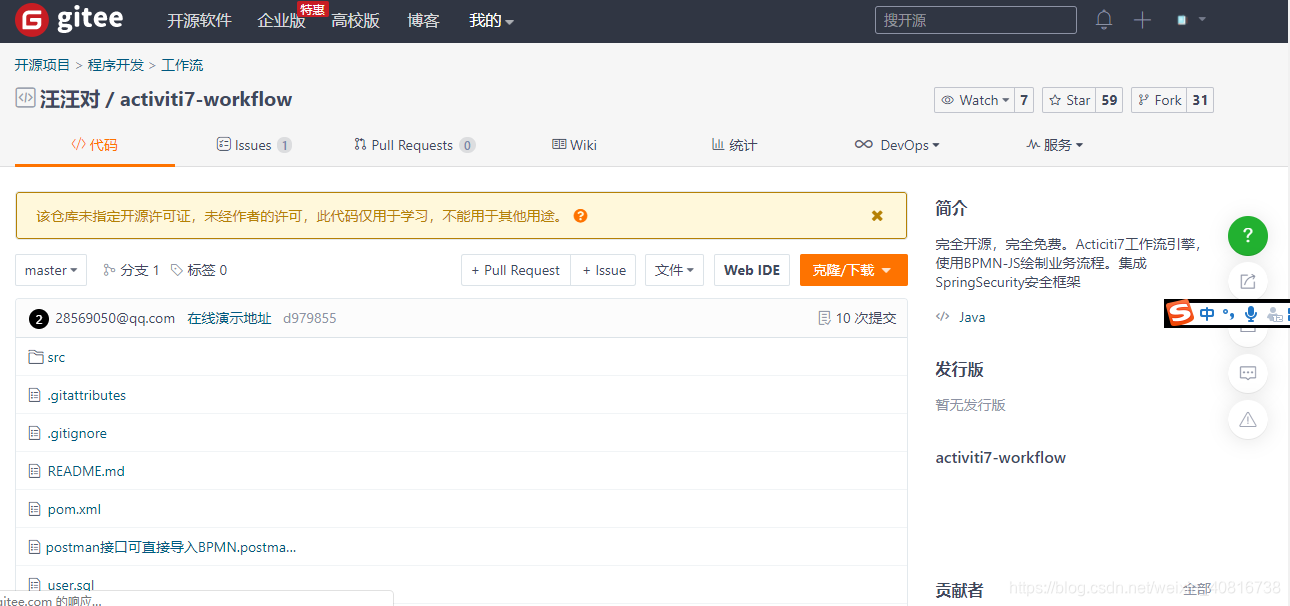Open the postman接口 BPMN file
1290x606 pixels.
tap(171, 547)
